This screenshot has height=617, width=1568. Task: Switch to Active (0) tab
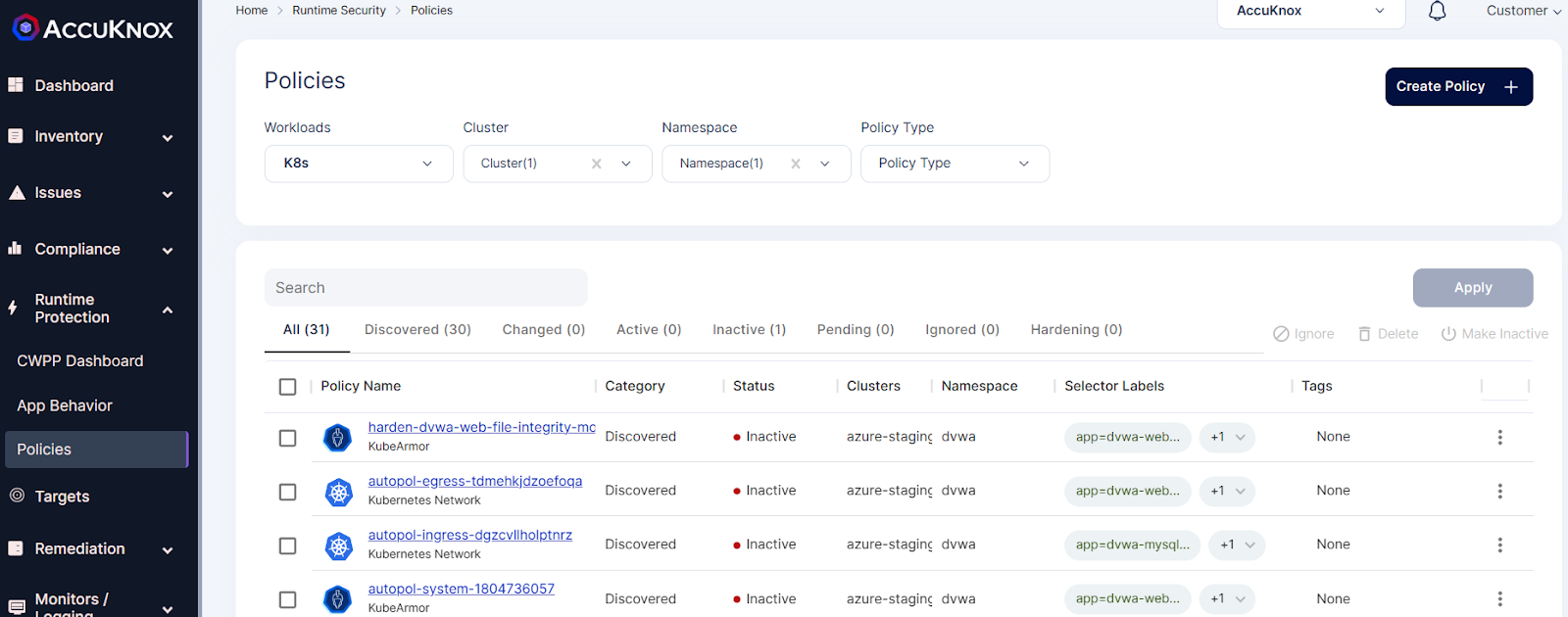[x=649, y=330]
